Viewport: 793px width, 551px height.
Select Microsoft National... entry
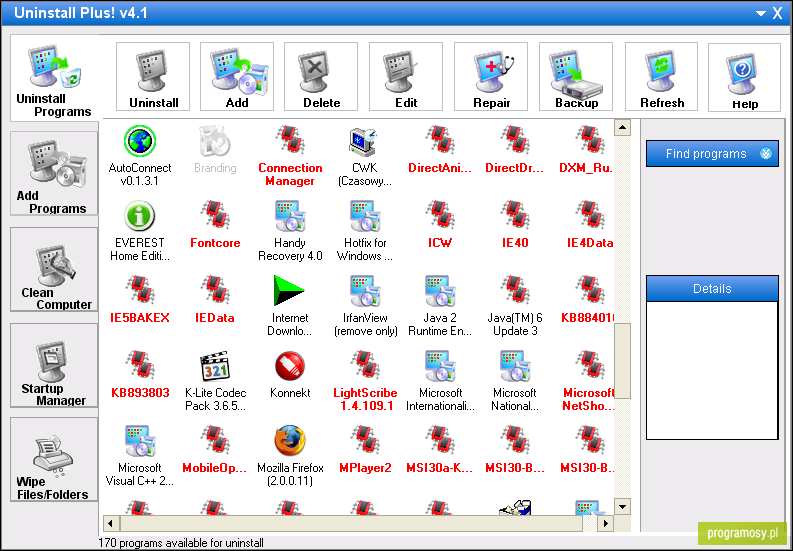click(x=514, y=380)
